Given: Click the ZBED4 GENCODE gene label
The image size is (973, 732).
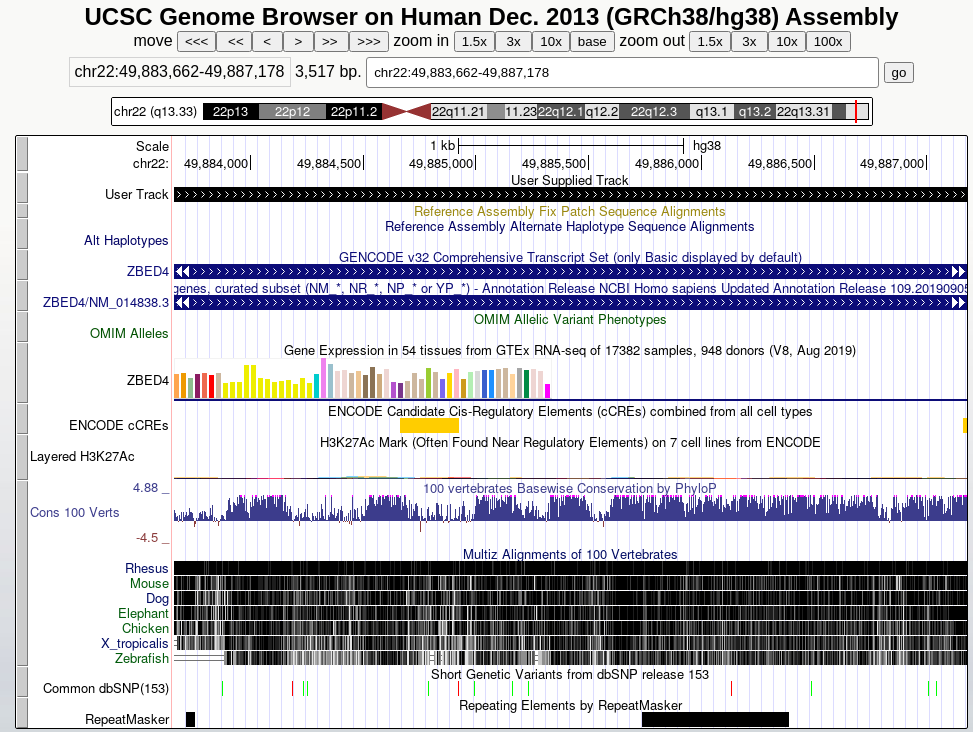Looking at the screenshot, I should pyautogui.click(x=148, y=272).
